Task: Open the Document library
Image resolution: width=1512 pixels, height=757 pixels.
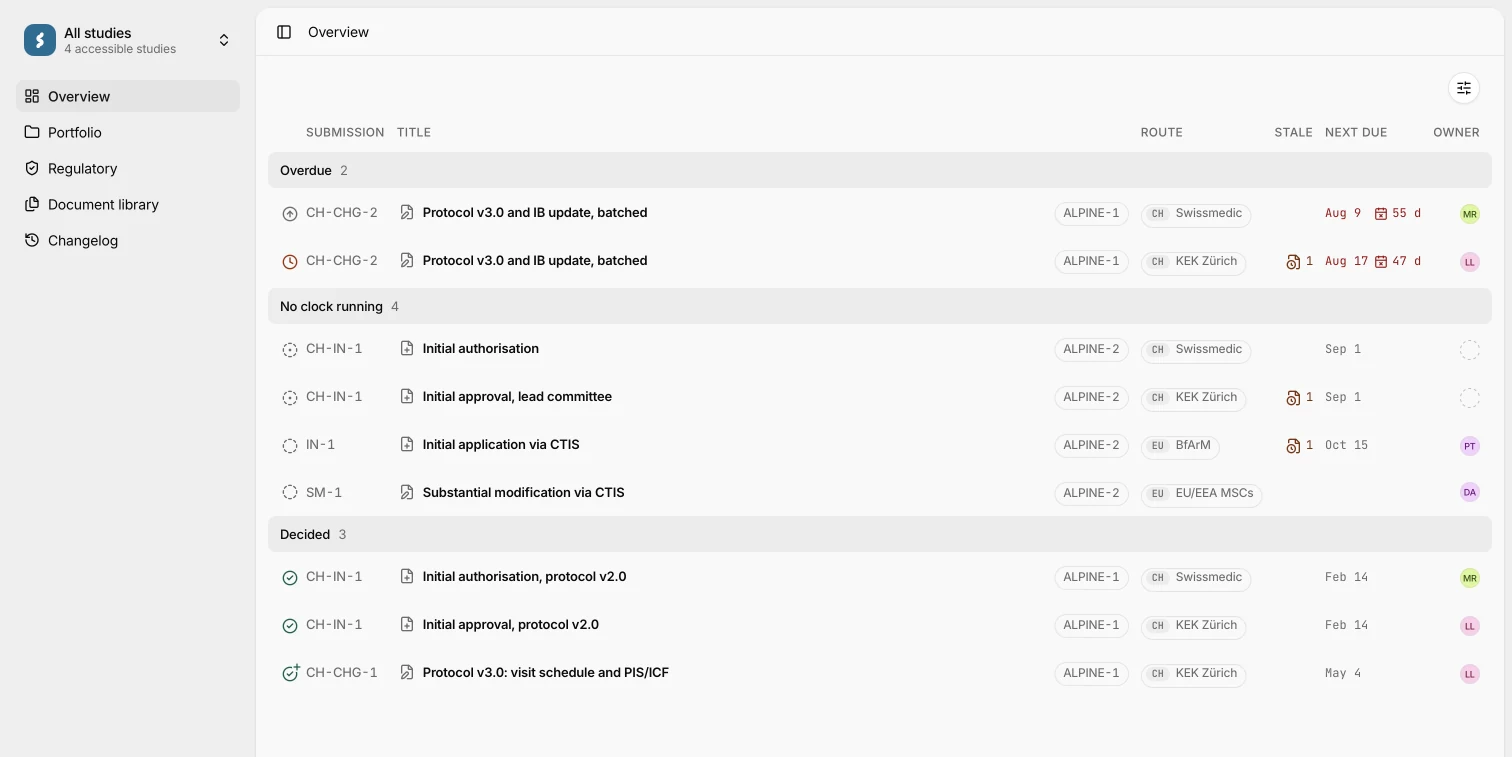Action: pyautogui.click(x=128, y=204)
